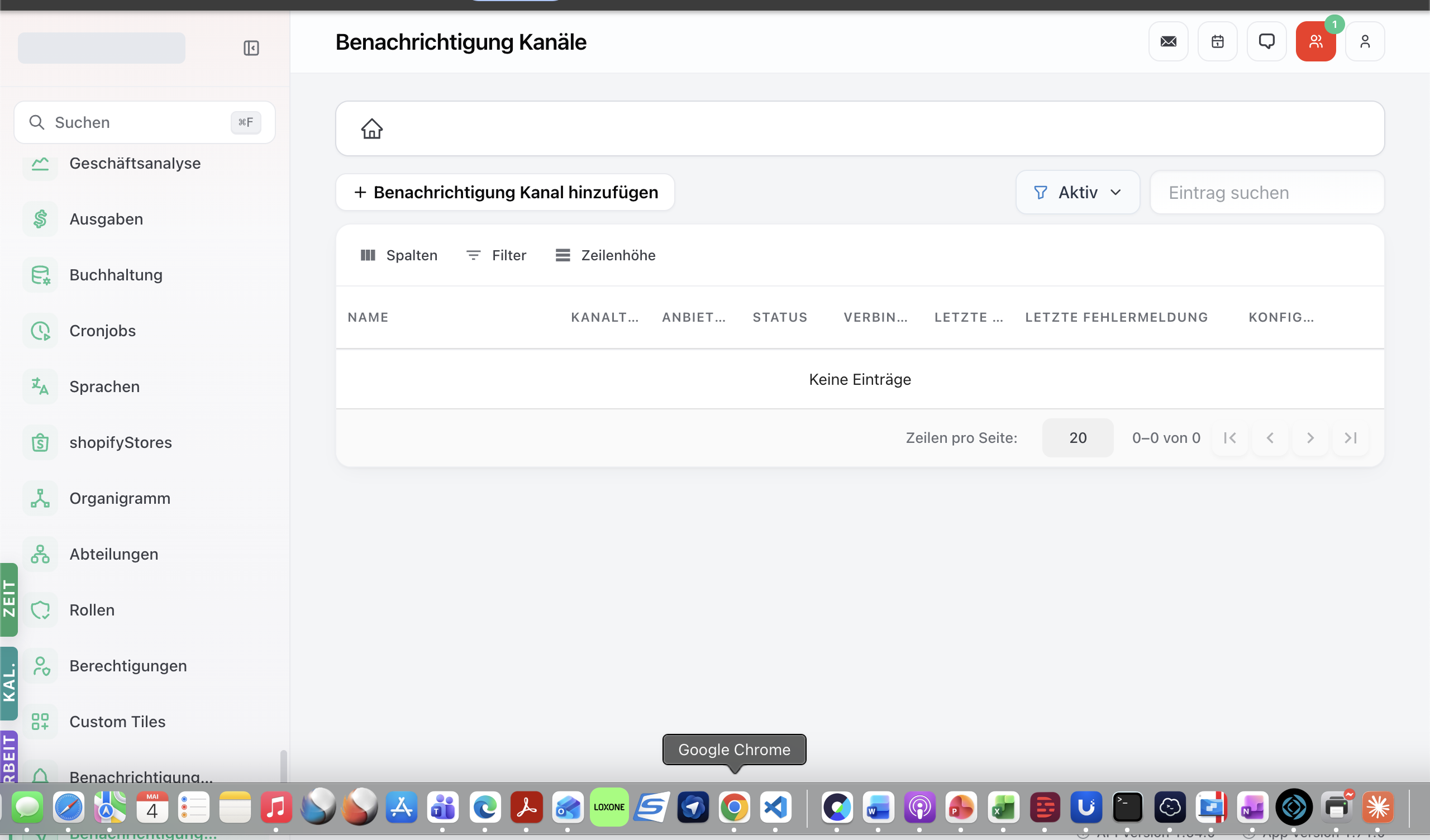Go to last page arrow
1430x840 pixels.
point(1351,438)
